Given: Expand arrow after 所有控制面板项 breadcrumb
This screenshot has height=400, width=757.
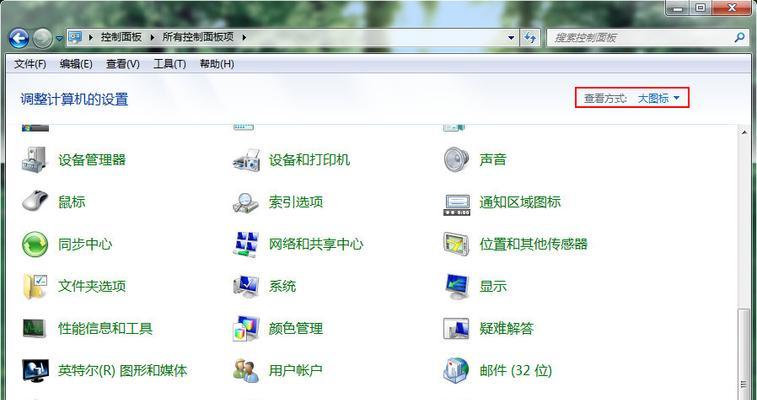Looking at the screenshot, I should click(244, 38).
